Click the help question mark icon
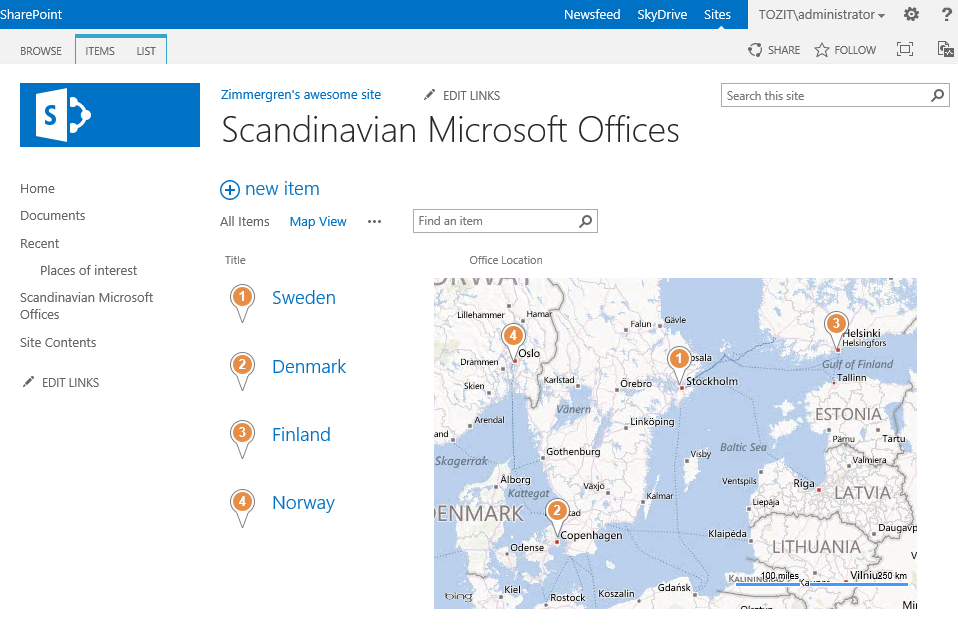 click(x=946, y=14)
